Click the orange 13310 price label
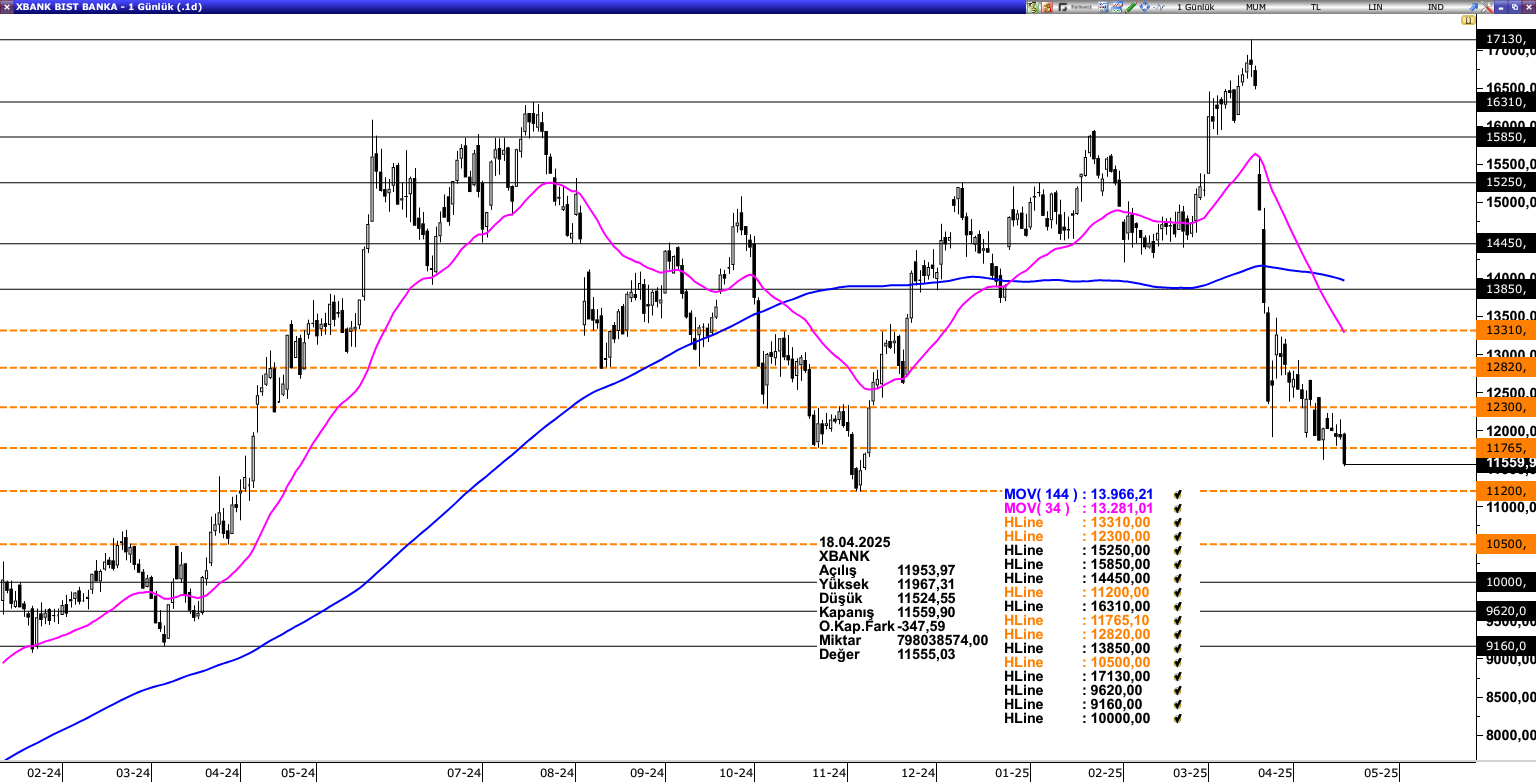 [x=1505, y=330]
